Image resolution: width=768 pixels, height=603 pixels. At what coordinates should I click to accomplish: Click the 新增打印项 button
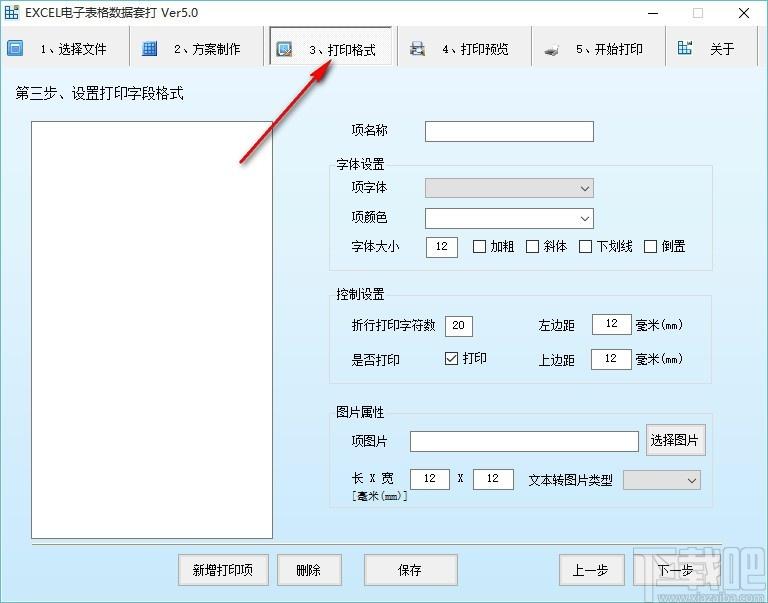pos(223,570)
